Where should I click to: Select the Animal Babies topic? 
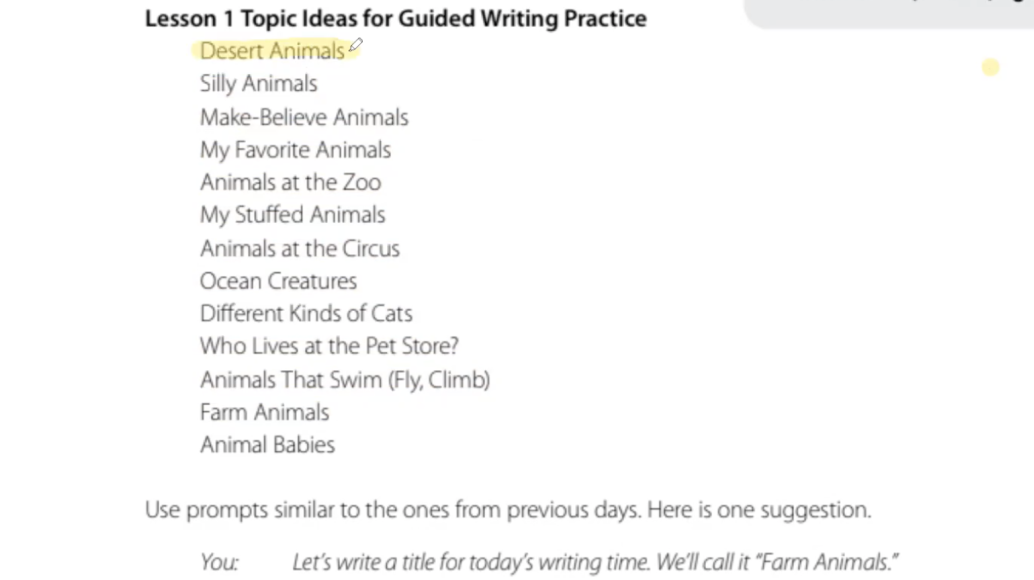pyautogui.click(x=267, y=445)
